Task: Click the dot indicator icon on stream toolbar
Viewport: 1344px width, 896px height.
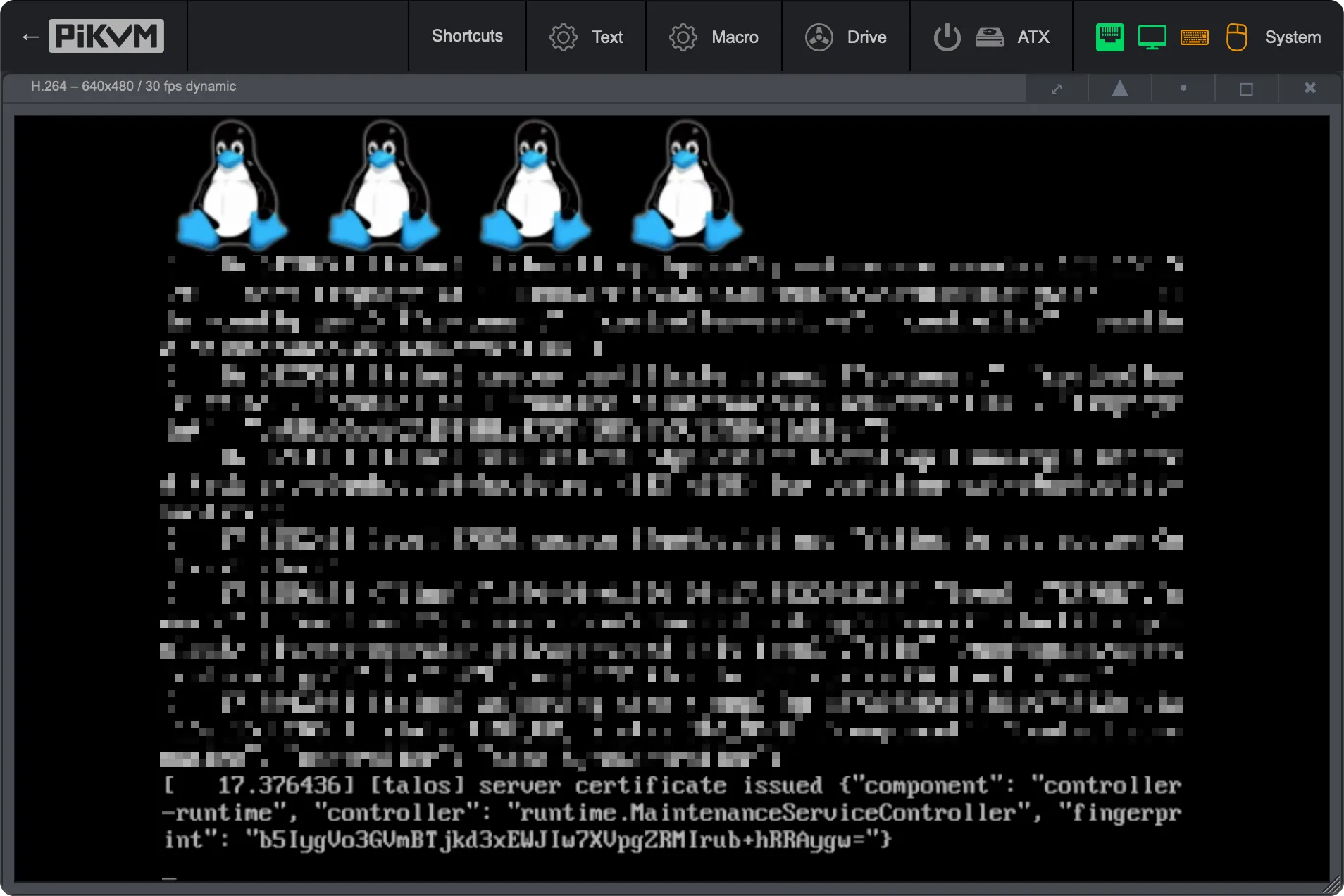Action: (x=1183, y=88)
